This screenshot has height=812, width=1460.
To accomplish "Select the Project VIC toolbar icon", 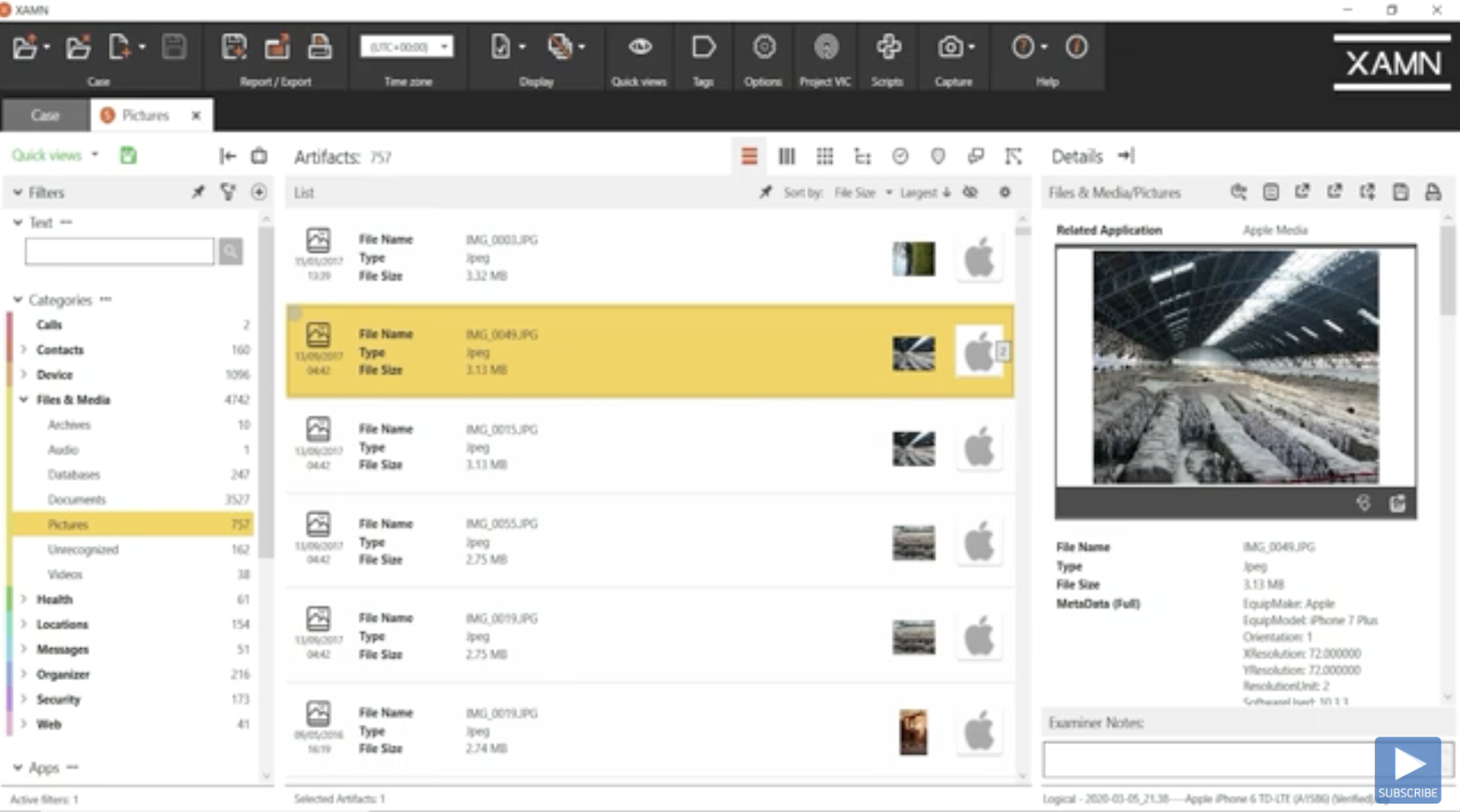I will tap(825, 48).
